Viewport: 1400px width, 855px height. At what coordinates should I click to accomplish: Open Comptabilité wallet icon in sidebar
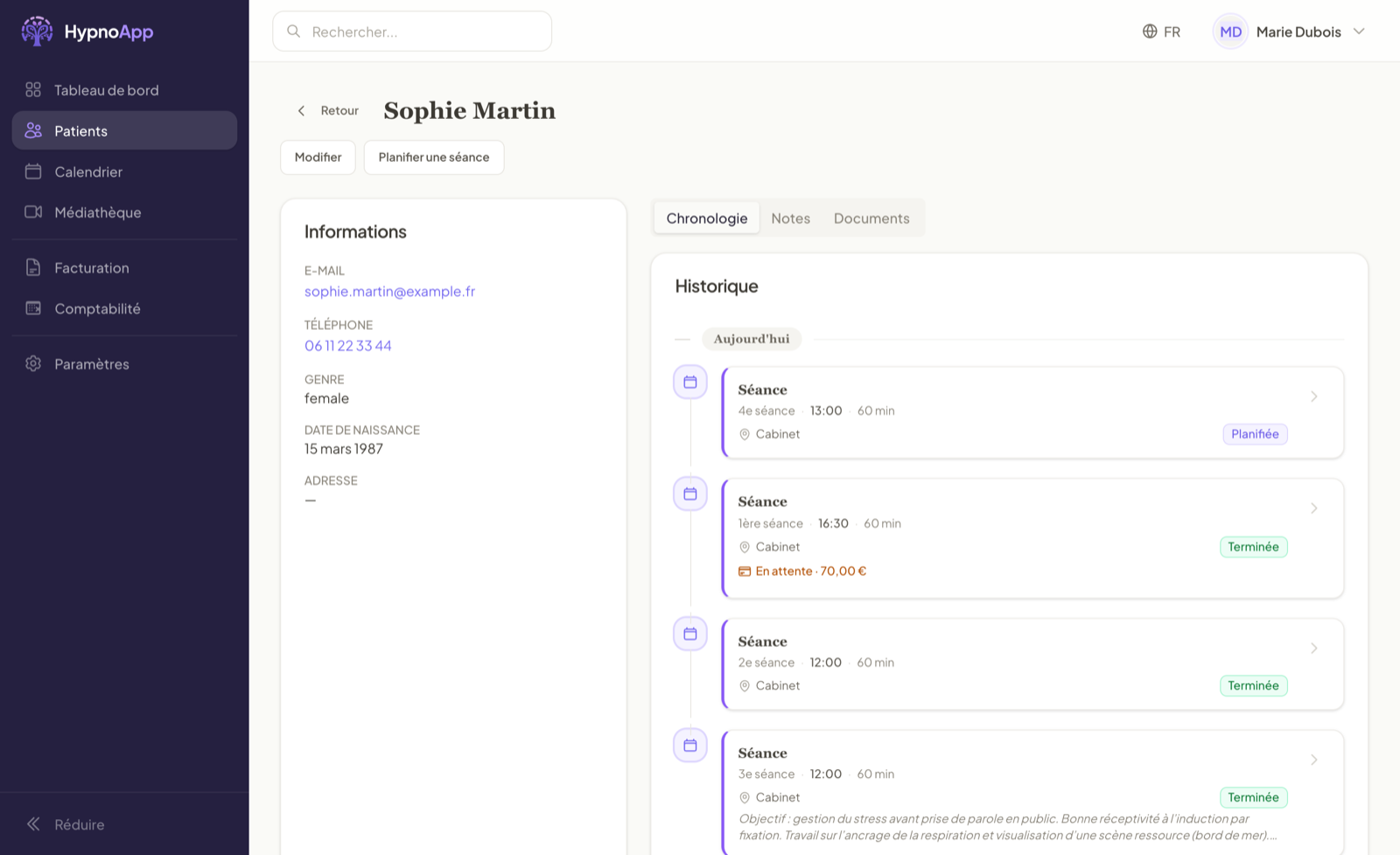click(x=33, y=308)
